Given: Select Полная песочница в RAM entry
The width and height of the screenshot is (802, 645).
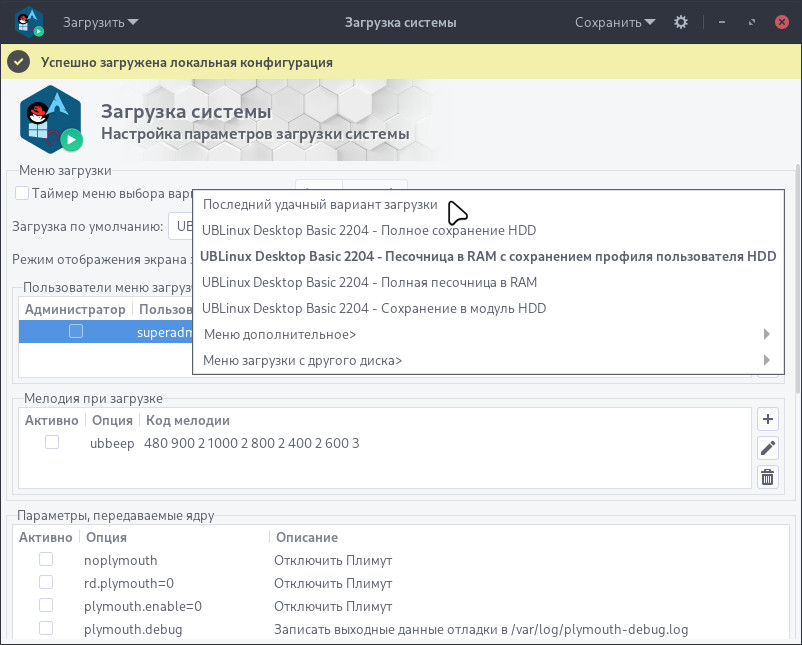Looking at the screenshot, I should click(488, 282).
